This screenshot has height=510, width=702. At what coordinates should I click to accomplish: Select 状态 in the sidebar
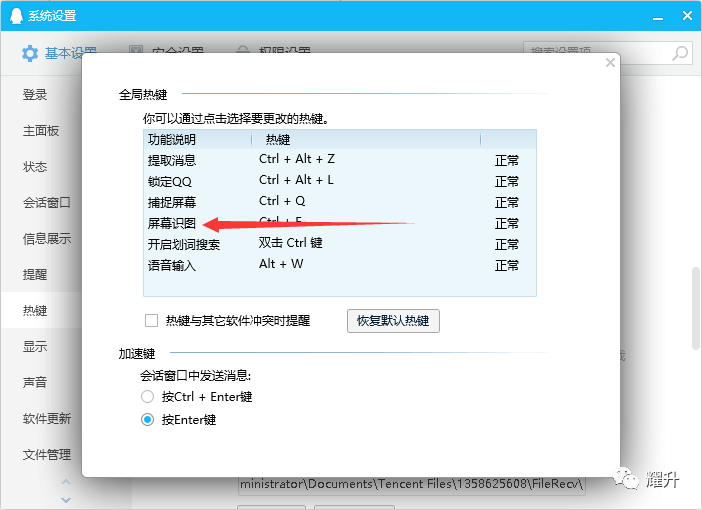pos(35,167)
